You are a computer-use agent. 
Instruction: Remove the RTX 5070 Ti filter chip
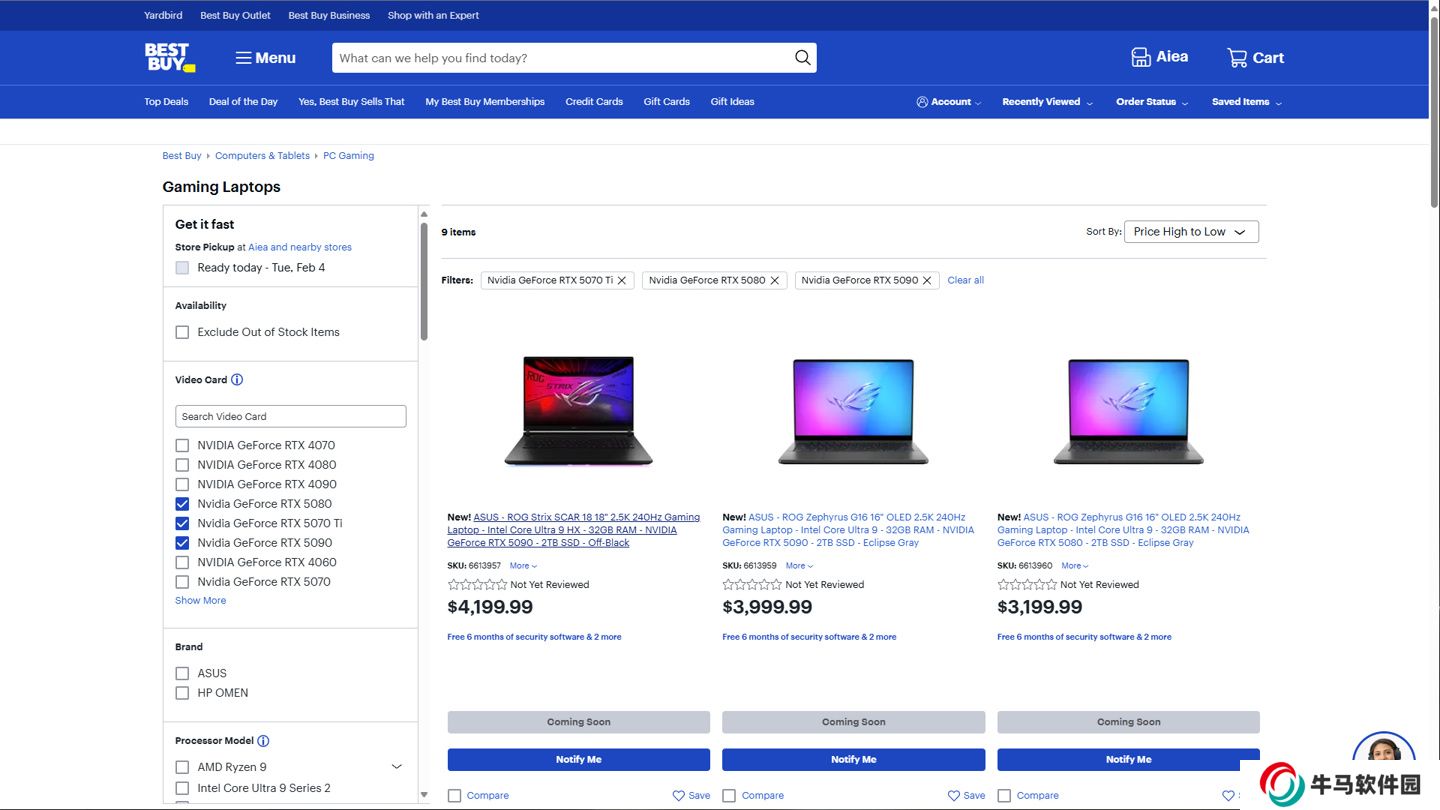pyautogui.click(x=622, y=281)
